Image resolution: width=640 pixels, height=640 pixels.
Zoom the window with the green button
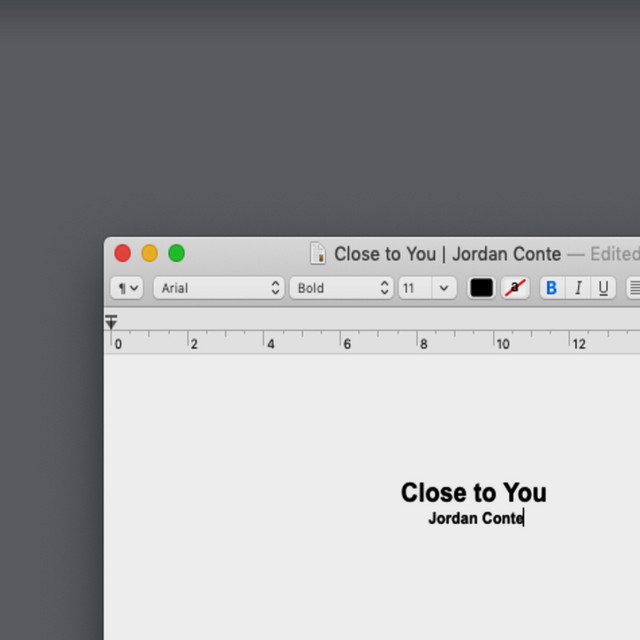(x=176, y=253)
